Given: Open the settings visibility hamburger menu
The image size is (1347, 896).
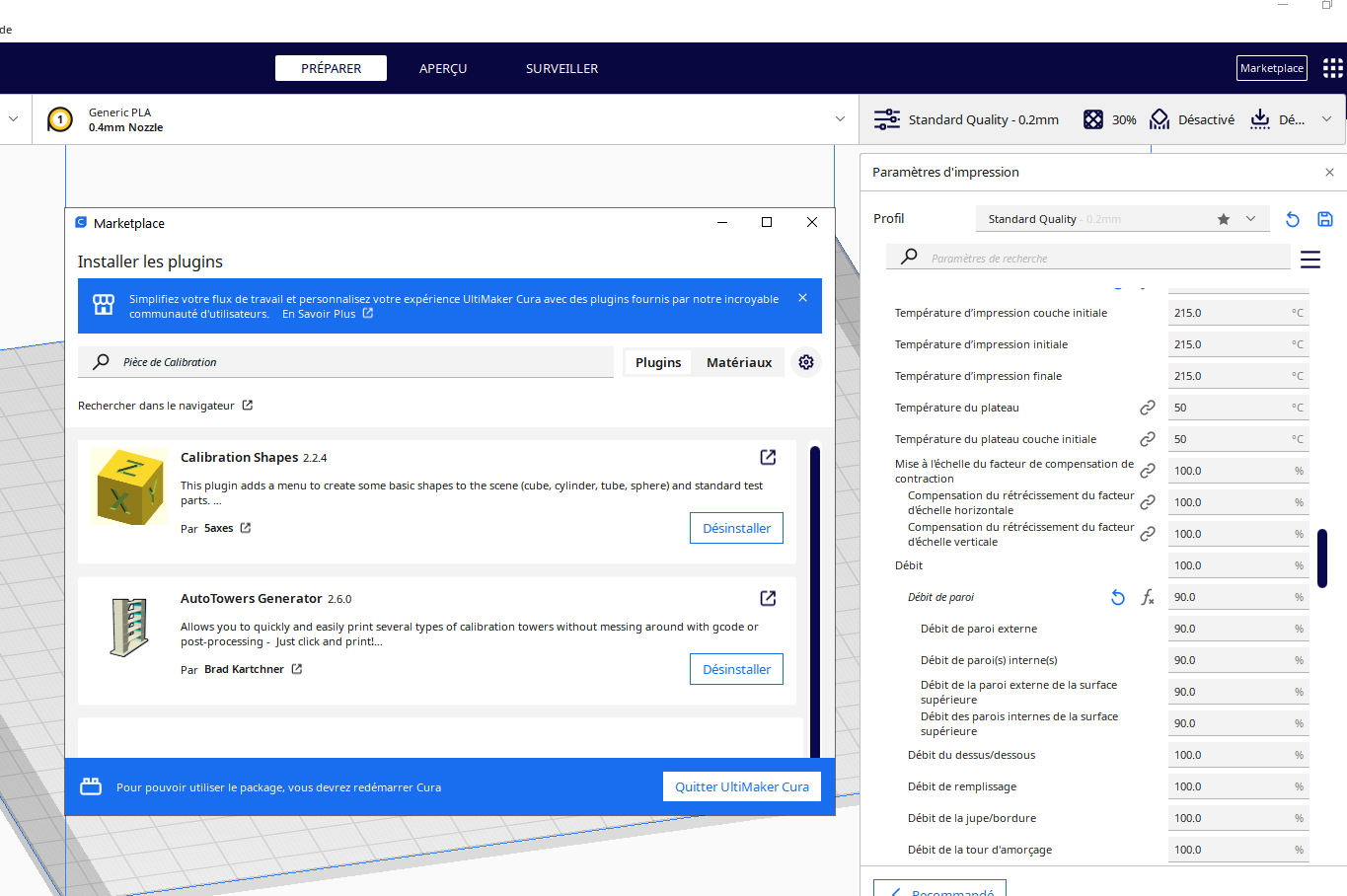Looking at the screenshot, I should [x=1310, y=260].
